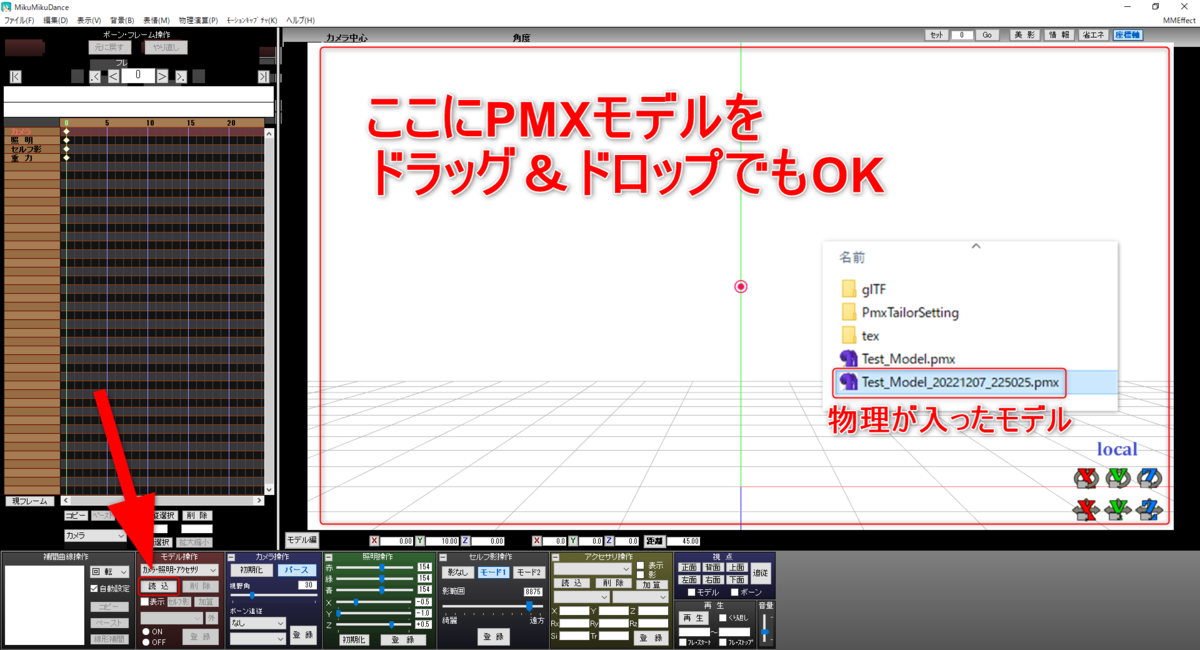Toggle accessory 影 checkbox
This screenshot has width=1200, height=650.
[640, 577]
